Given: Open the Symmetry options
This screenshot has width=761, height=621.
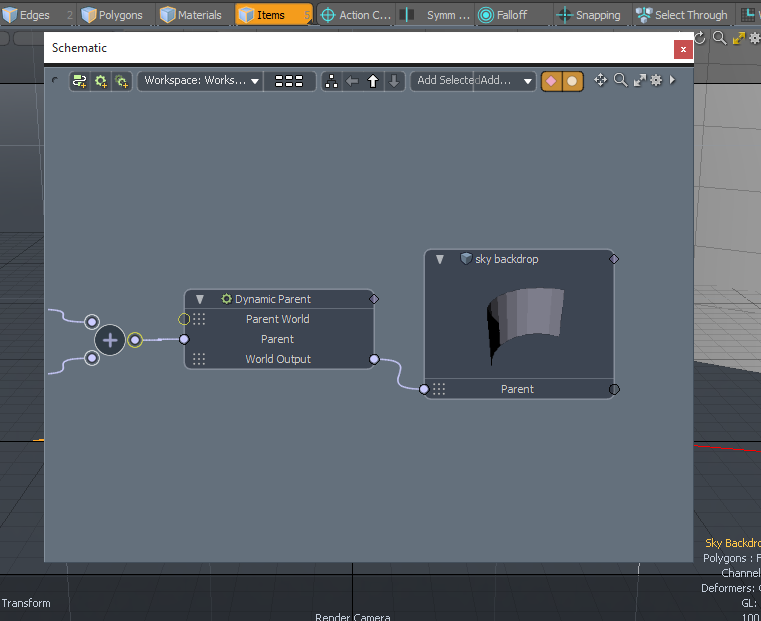Looking at the screenshot, I should pyautogui.click(x=435, y=15).
